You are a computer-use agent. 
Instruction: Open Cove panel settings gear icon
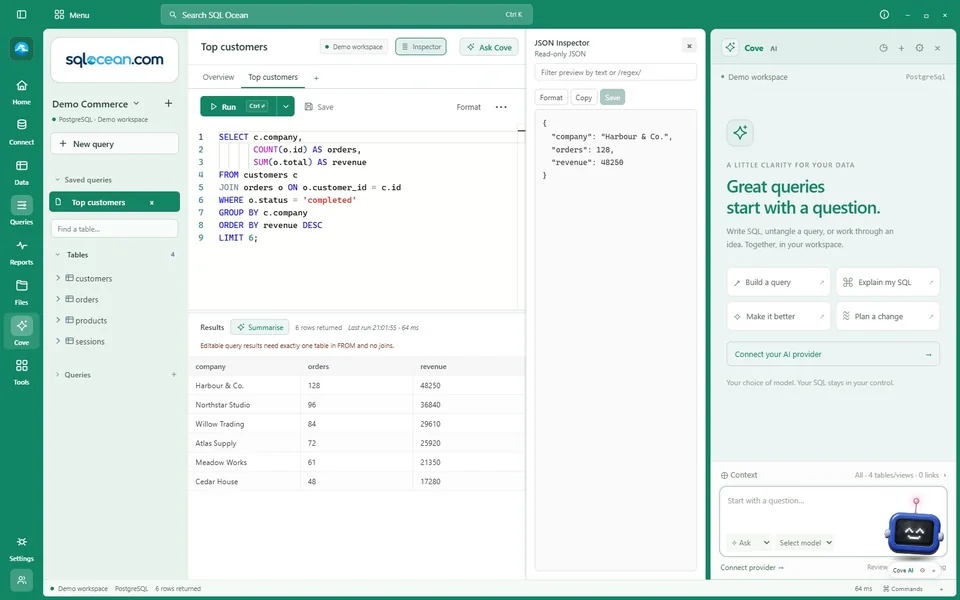(919, 48)
